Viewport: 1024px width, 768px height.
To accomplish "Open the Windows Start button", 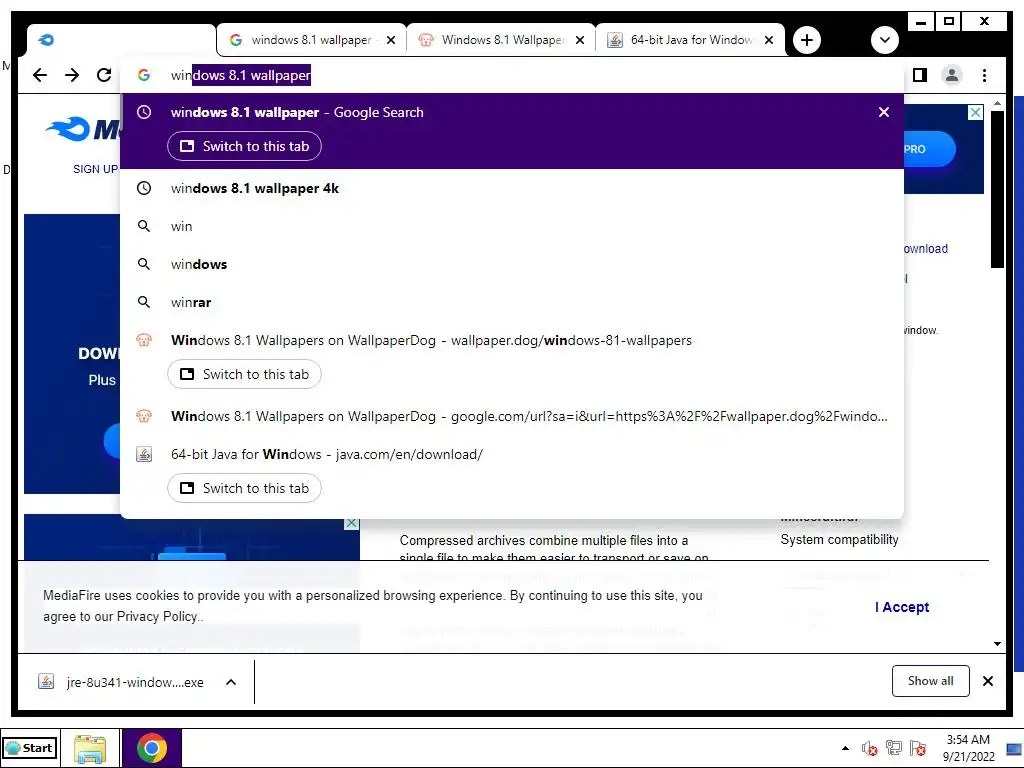I will coord(30,748).
